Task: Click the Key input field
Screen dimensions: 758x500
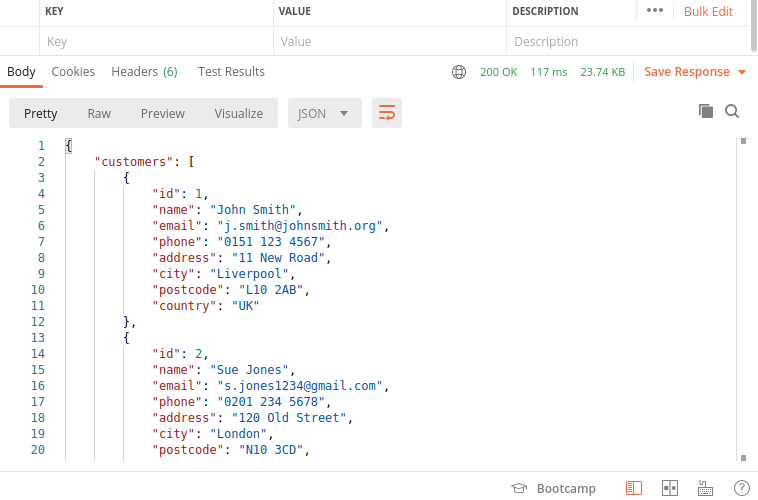Action: coord(155,42)
